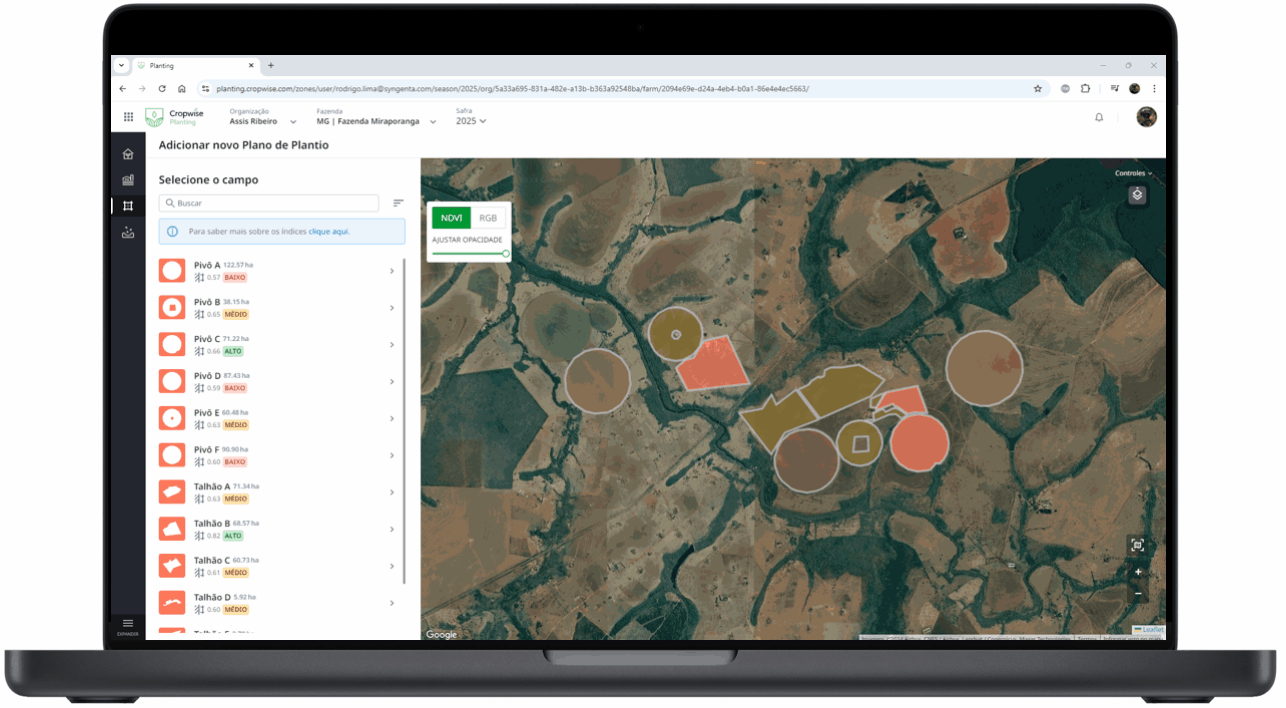Switch map layer to NDVI
This screenshot has height=708, width=1286.
[450, 218]
